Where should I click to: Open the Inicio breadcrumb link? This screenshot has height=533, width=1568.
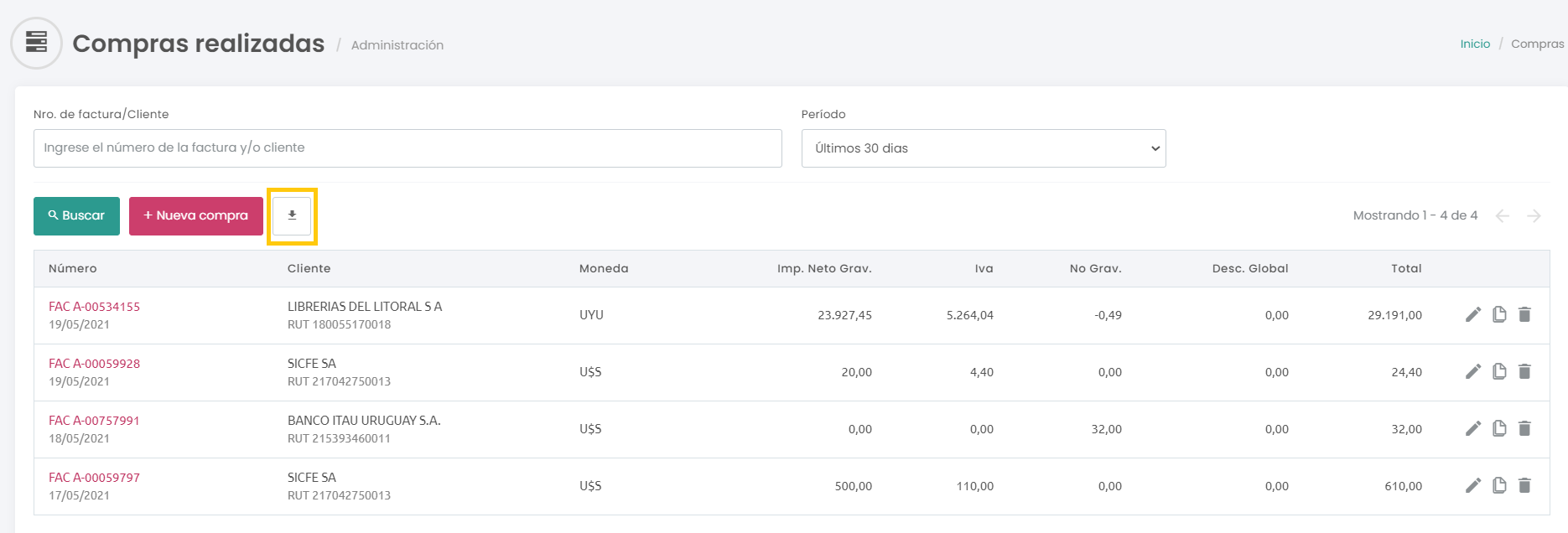tap(1475, 44)
